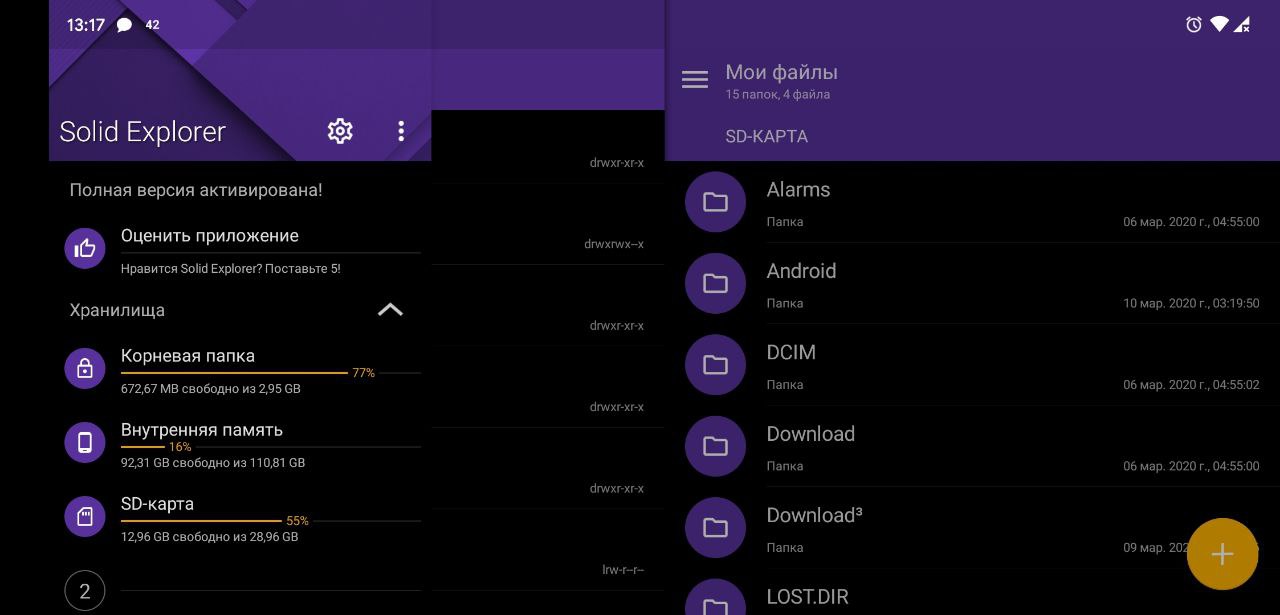
Task: Click 92,31 GB свободно из 110,81 GB
Action: [213, 463]
